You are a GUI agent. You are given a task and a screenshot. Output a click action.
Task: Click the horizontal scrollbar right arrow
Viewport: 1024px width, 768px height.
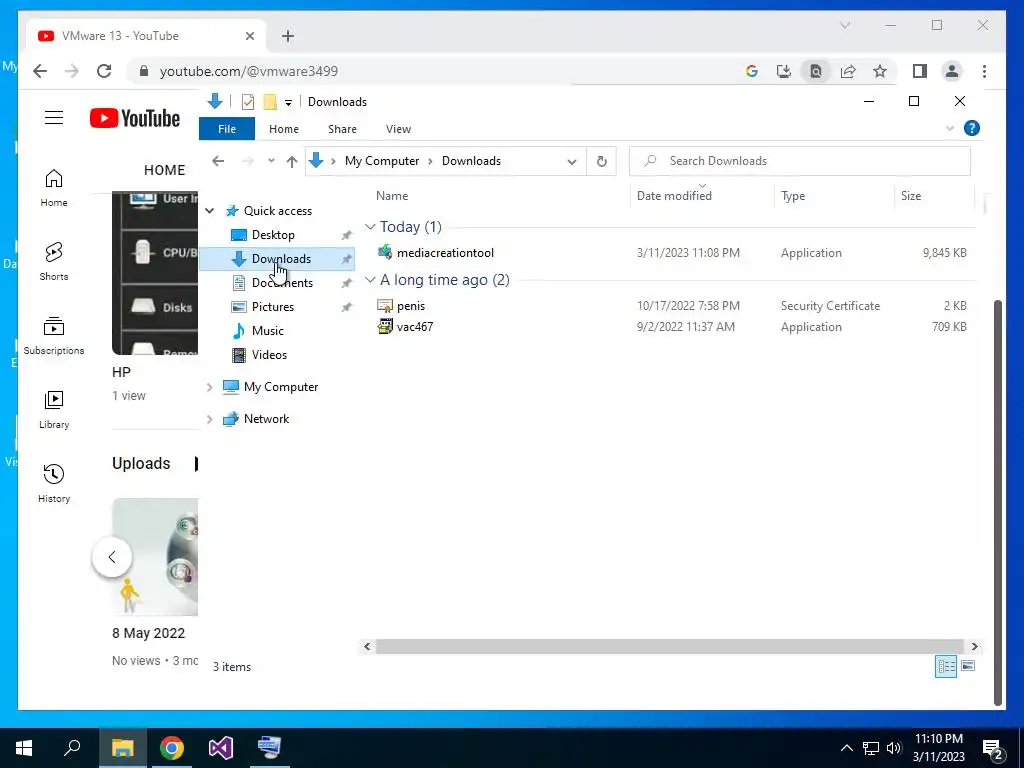point(974,647)
